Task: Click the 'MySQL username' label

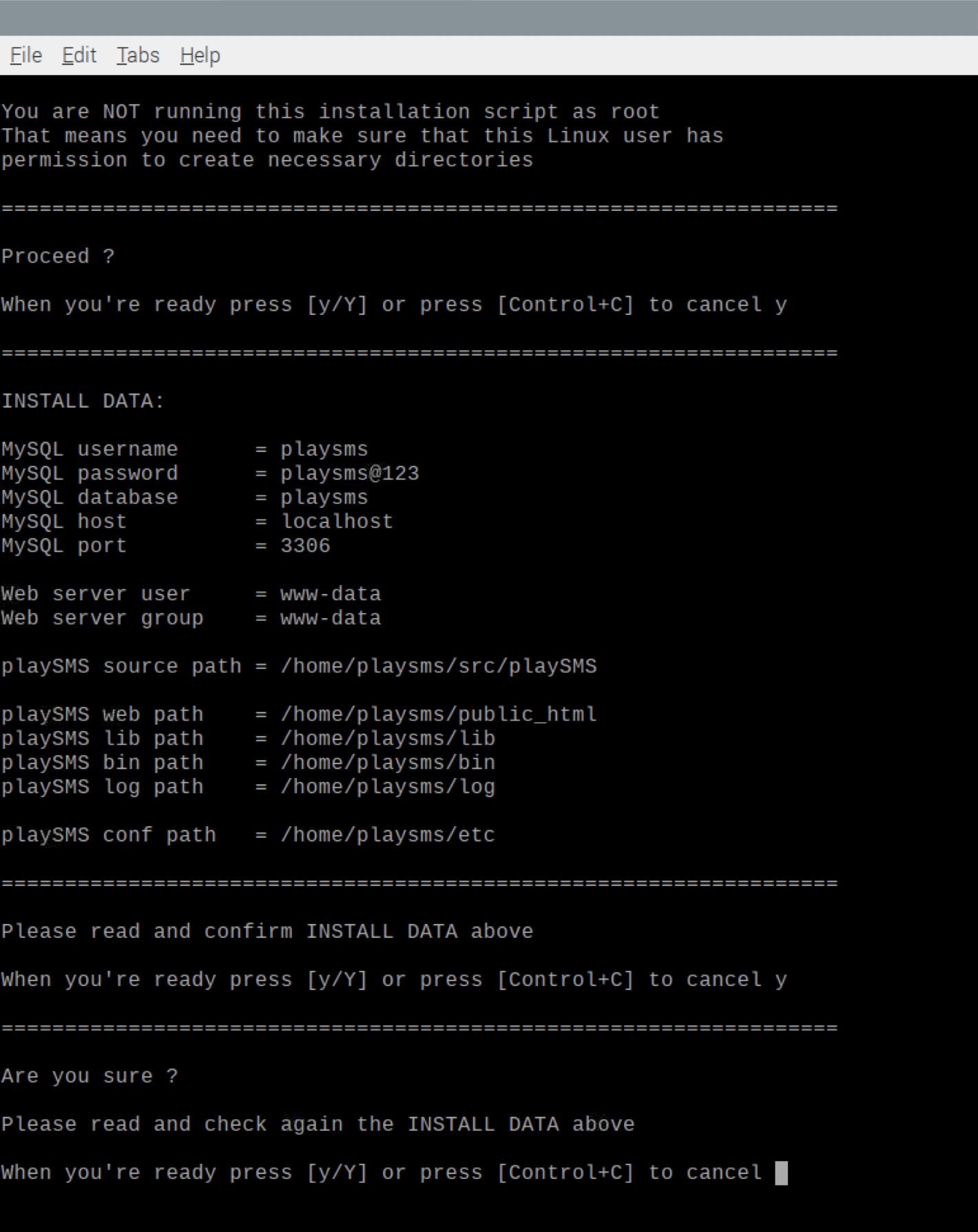Action: [x=90, y=449]
